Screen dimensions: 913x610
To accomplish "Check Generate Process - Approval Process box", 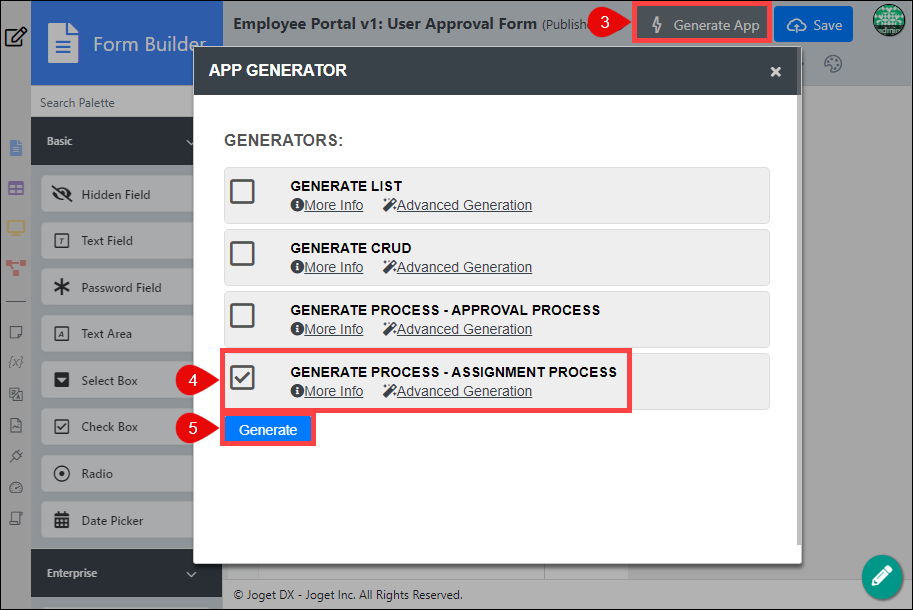I will (242, 315).
